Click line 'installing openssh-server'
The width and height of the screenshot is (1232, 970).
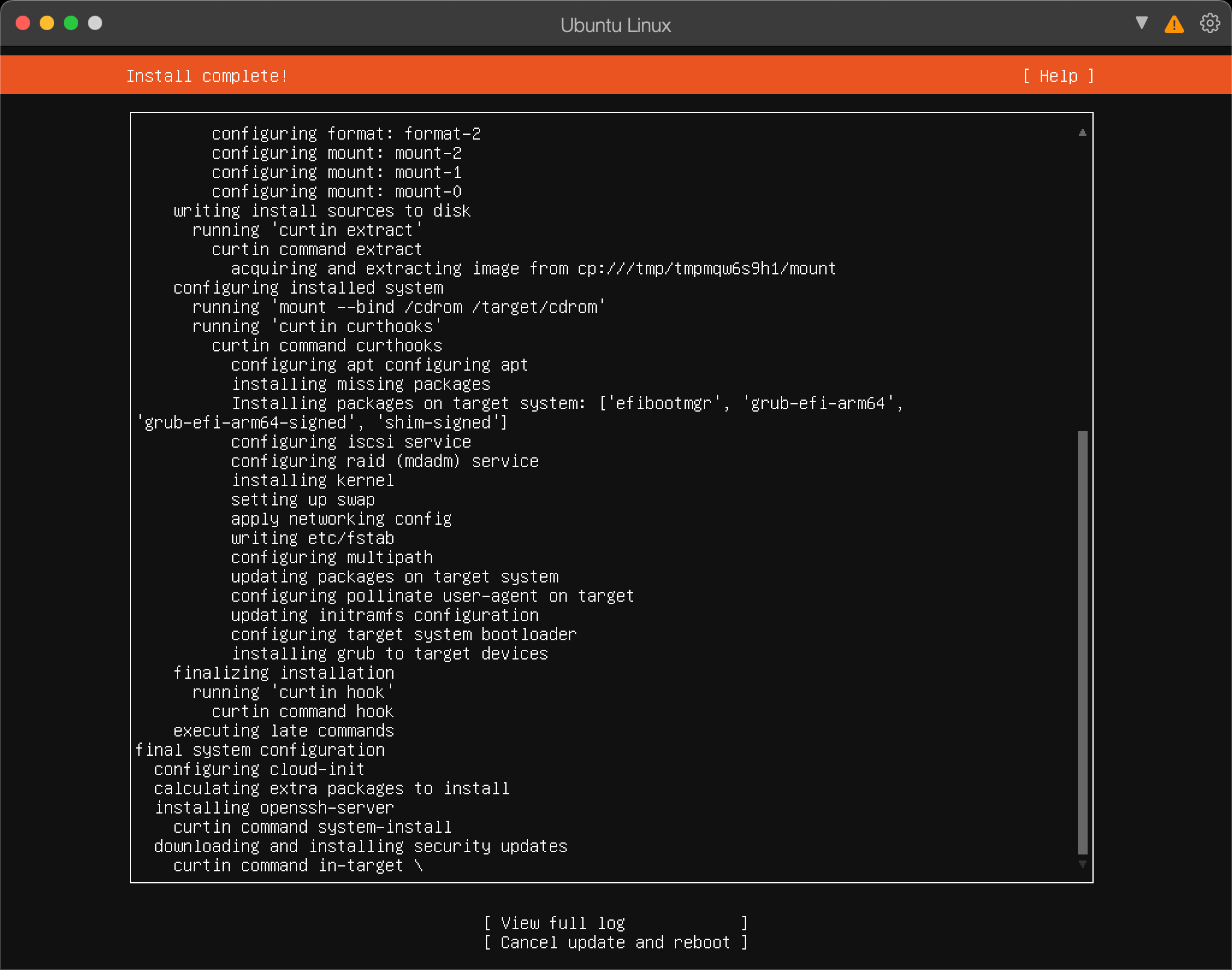click(274, 808)
